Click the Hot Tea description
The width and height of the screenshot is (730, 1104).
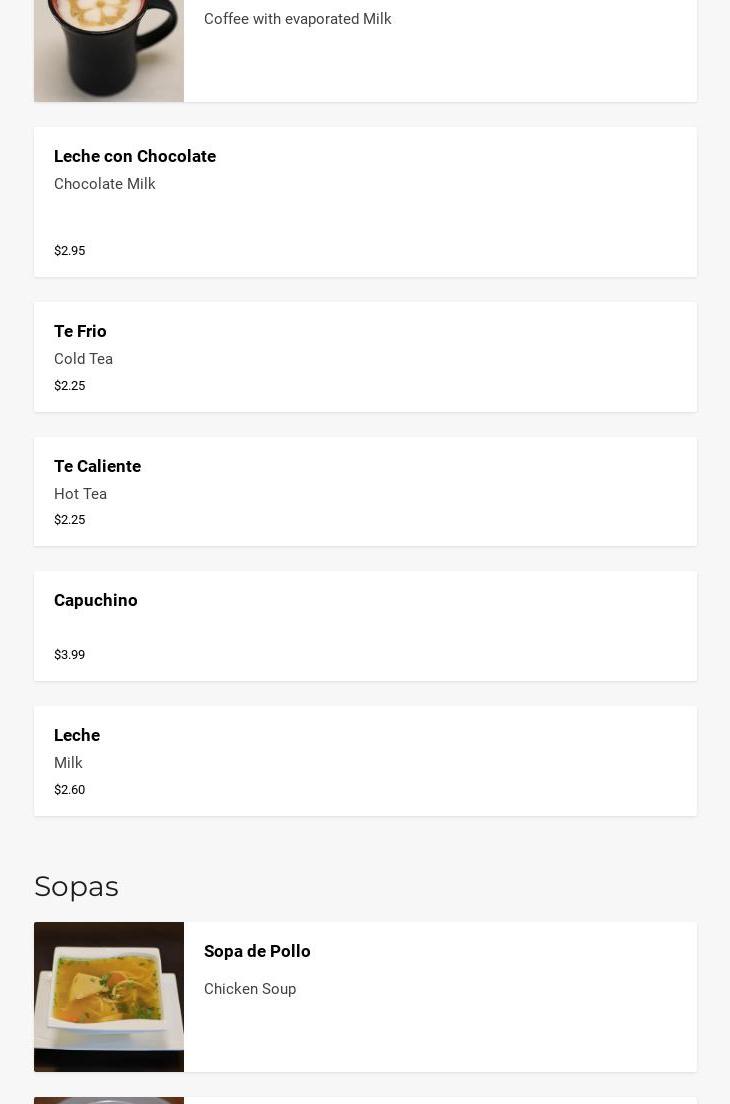point(80,494)
